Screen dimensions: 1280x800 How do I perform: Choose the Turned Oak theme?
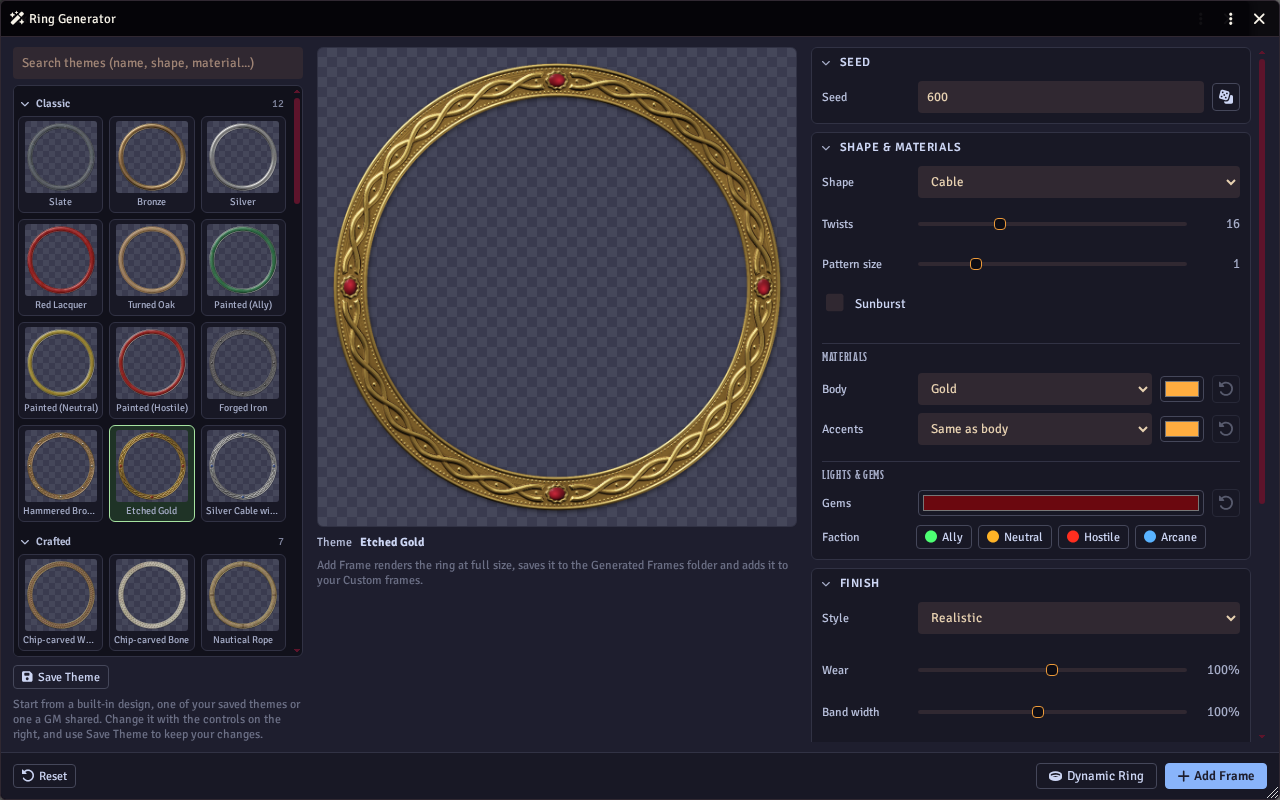pos(152,267)
